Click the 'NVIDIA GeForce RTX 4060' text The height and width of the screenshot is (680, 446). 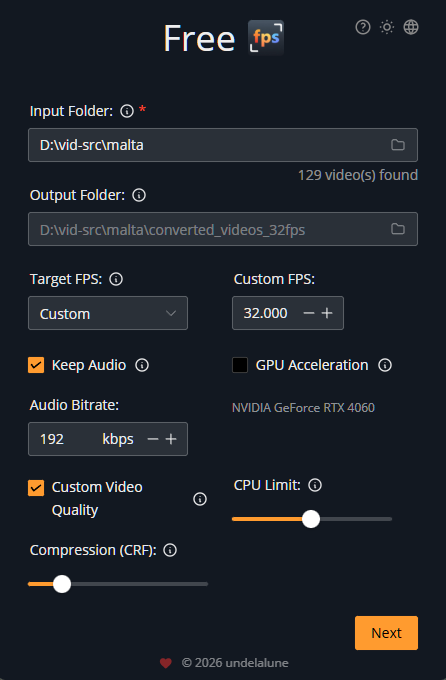pyautogui.click(x=303, y=408)
